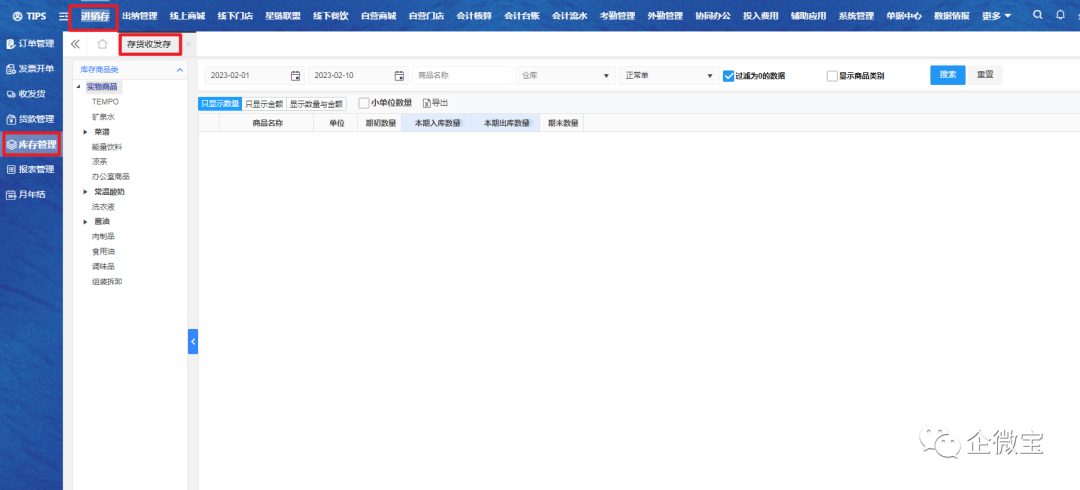Click the blue 搜索 search button

[947, 75]
